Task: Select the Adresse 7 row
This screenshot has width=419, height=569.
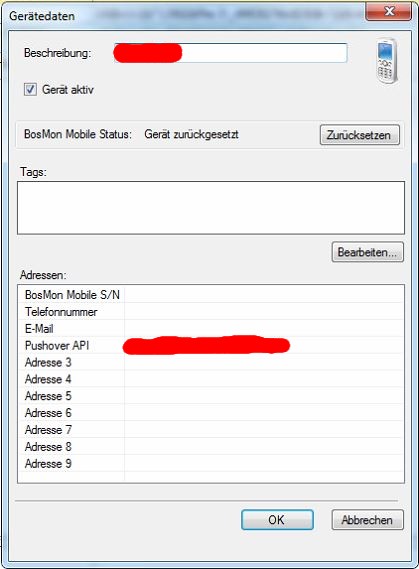Action: pyautogui.click(x=211, y=430)
